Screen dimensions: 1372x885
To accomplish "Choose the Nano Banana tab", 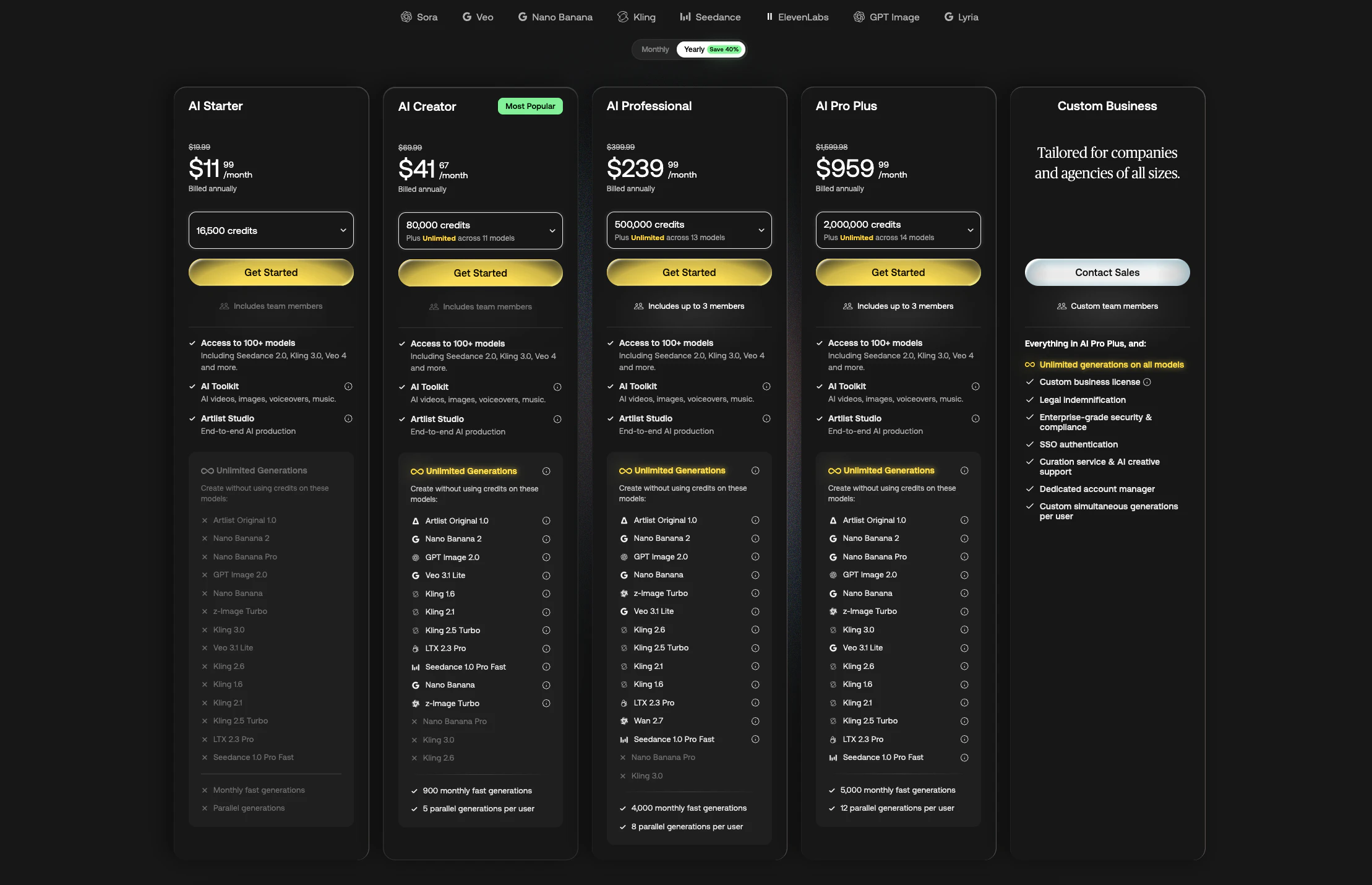I will [555, 17].
